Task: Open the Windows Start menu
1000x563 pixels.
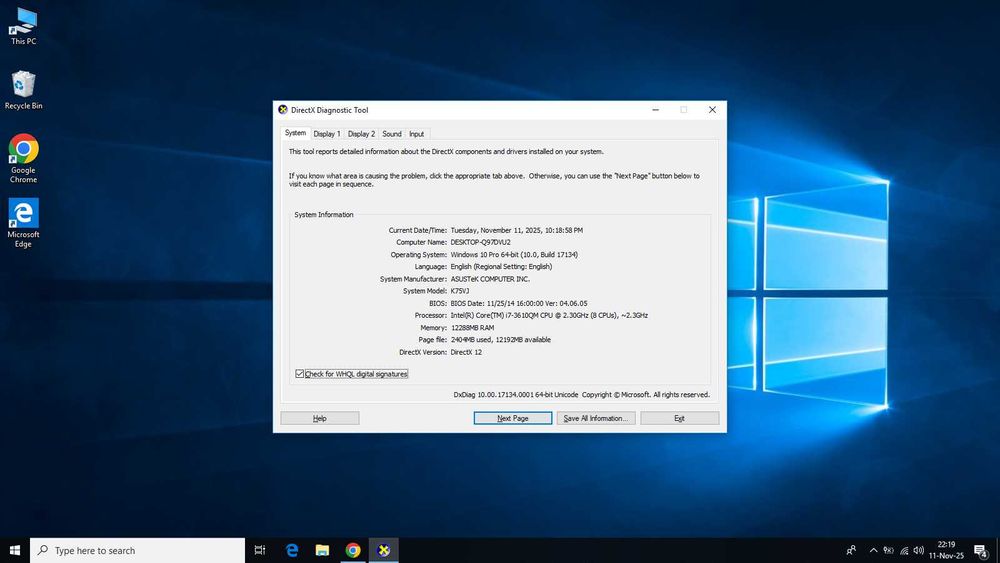Action: pos(15,550)
